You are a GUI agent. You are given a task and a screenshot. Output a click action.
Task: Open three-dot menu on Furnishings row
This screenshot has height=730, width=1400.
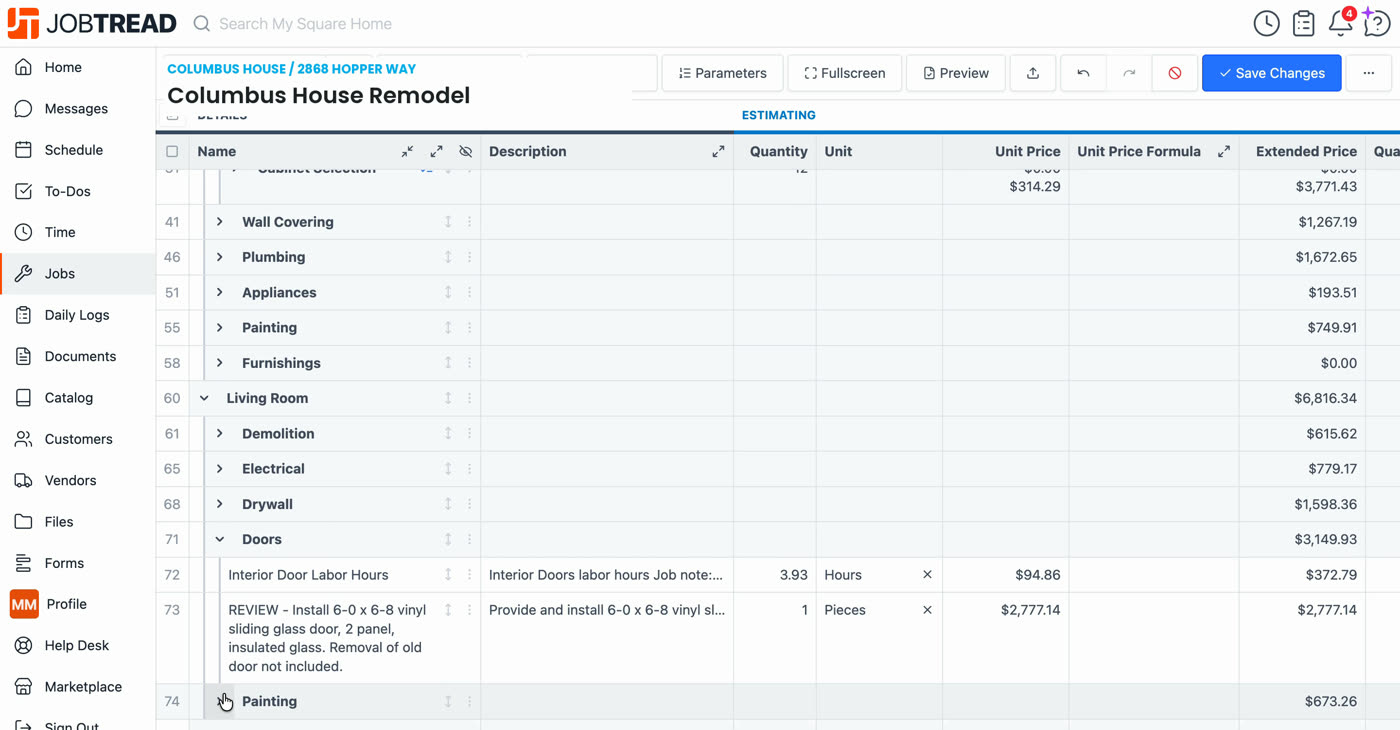pos(469,363)
